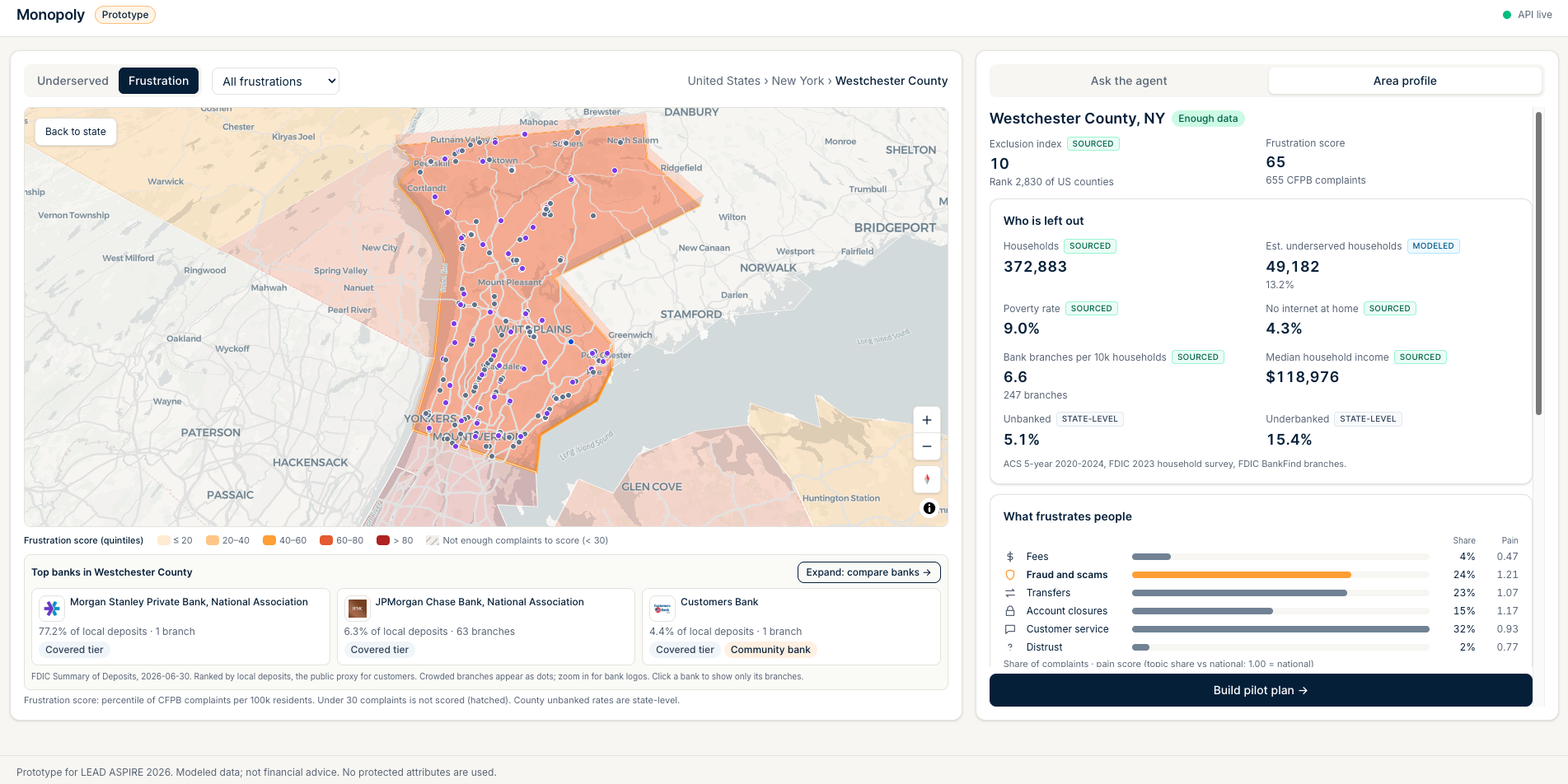Click the Prototype badge in header
This screenshot has width=1568, height=784.
(125, 15)
